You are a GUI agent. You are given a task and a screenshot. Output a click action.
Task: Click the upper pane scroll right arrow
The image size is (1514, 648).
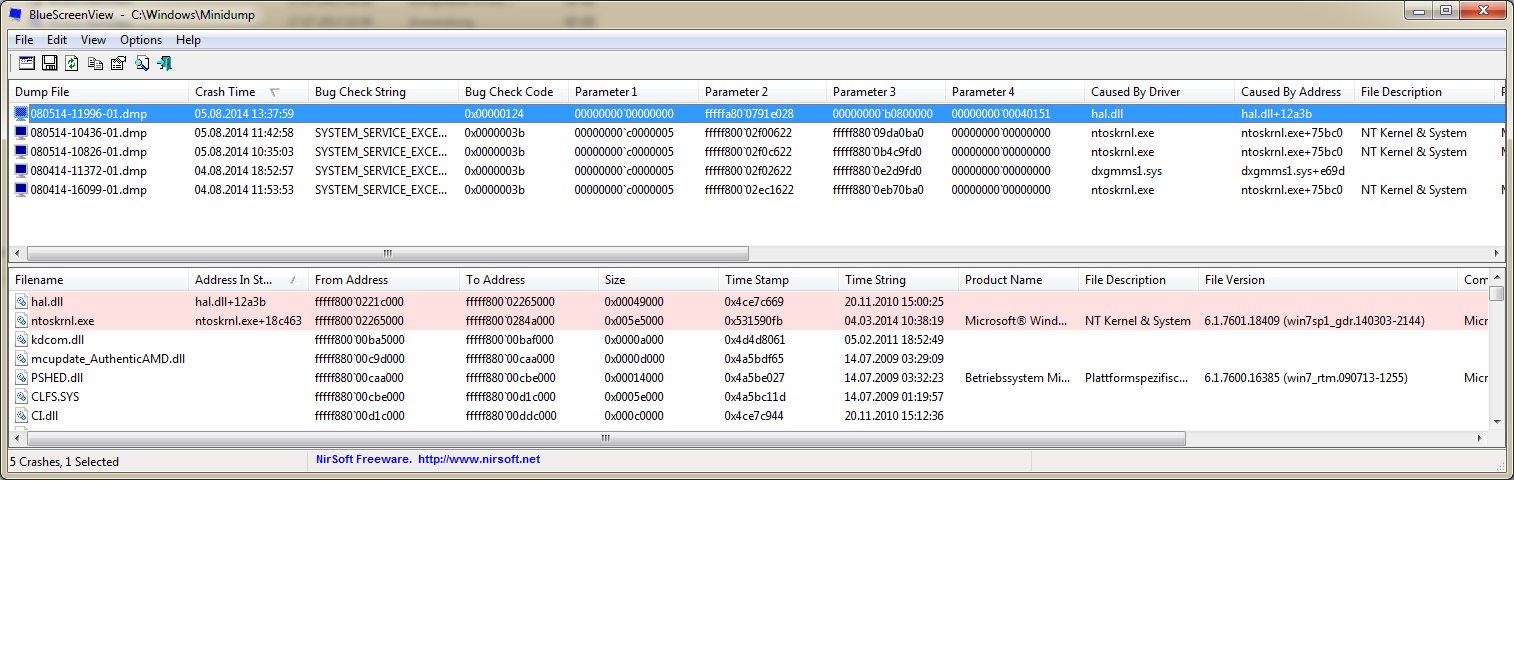(1497, 254)
